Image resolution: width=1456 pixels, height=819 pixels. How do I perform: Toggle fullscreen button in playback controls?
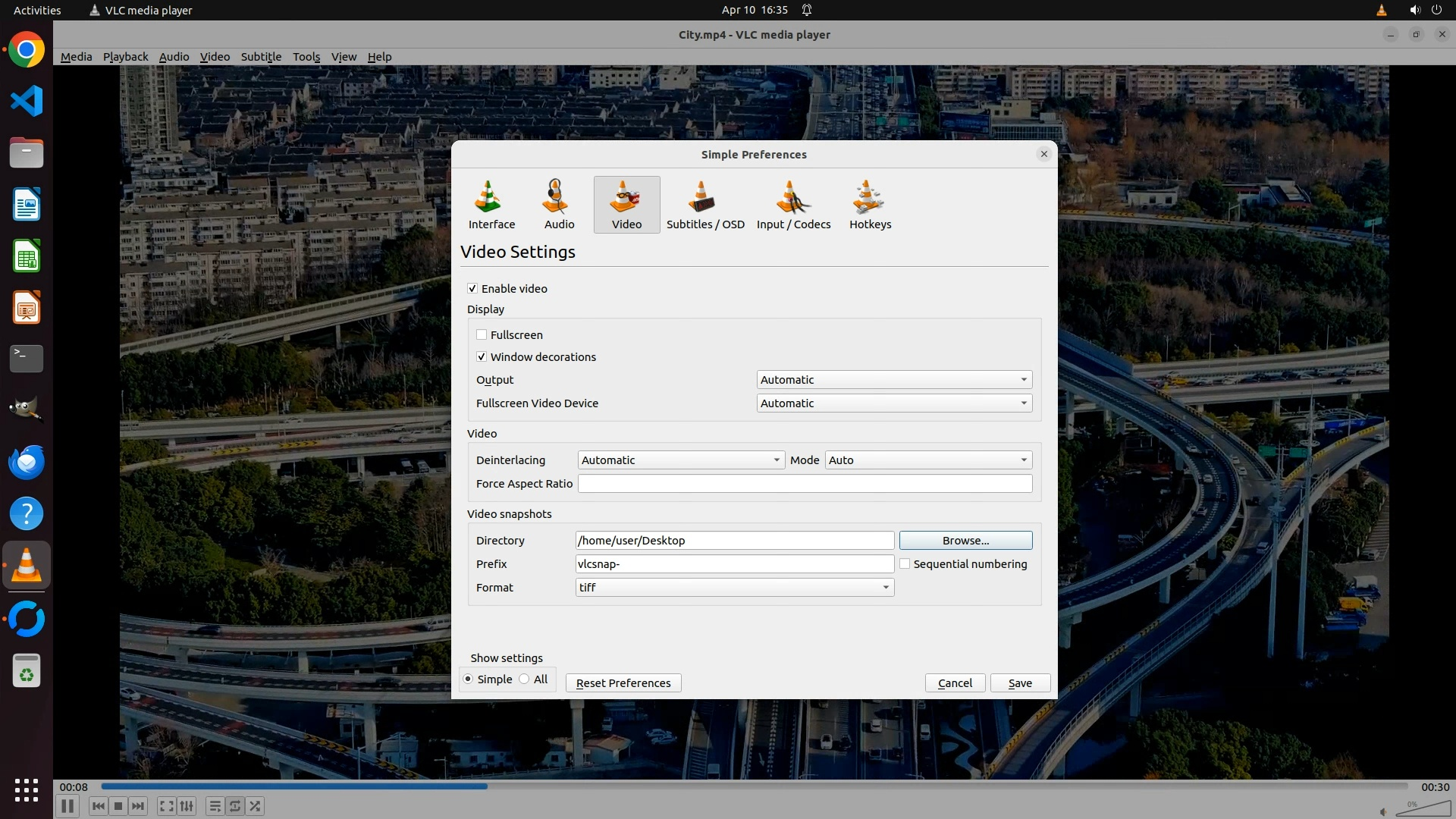pyautogui.click(x=166, y=806)
